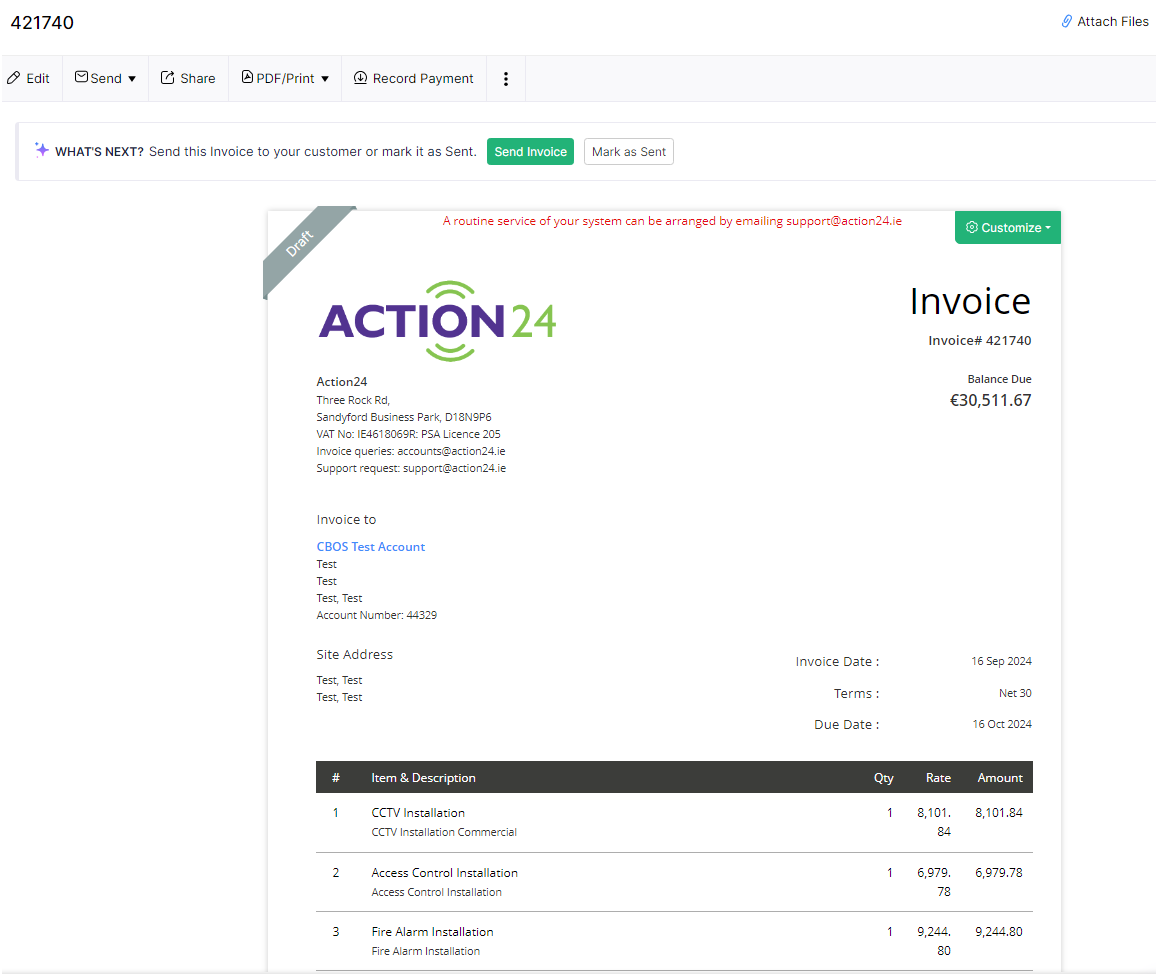Click the Share icon in toolbar

tap(168, 78)
